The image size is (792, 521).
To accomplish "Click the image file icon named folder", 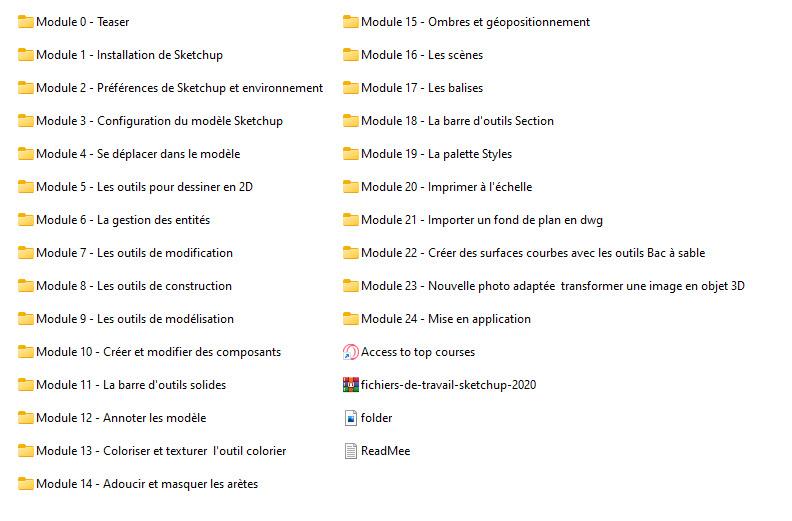I will pyautogui.click(x=351, y=418).
